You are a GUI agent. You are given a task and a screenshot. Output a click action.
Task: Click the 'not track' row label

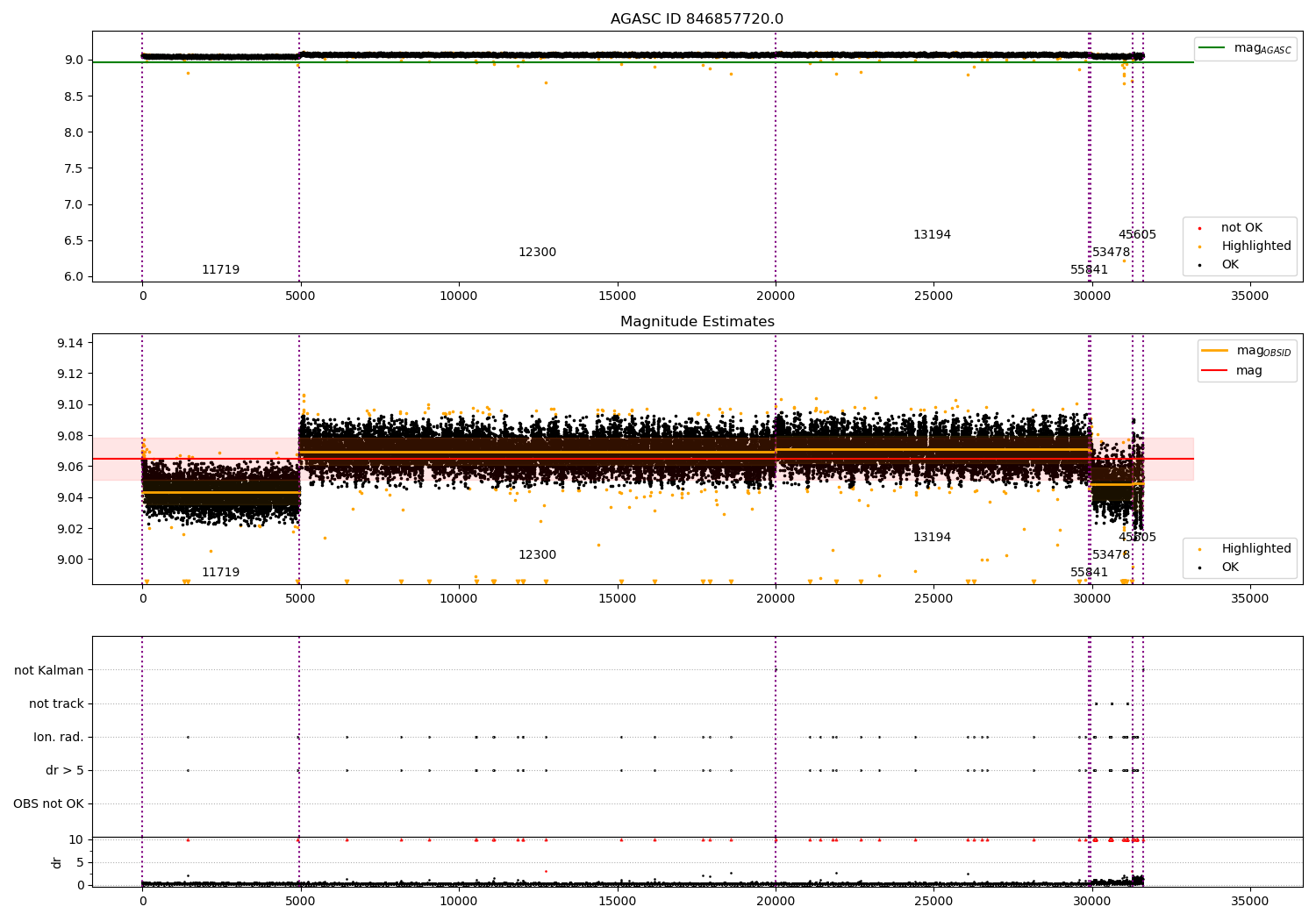(x=56, y=704)
